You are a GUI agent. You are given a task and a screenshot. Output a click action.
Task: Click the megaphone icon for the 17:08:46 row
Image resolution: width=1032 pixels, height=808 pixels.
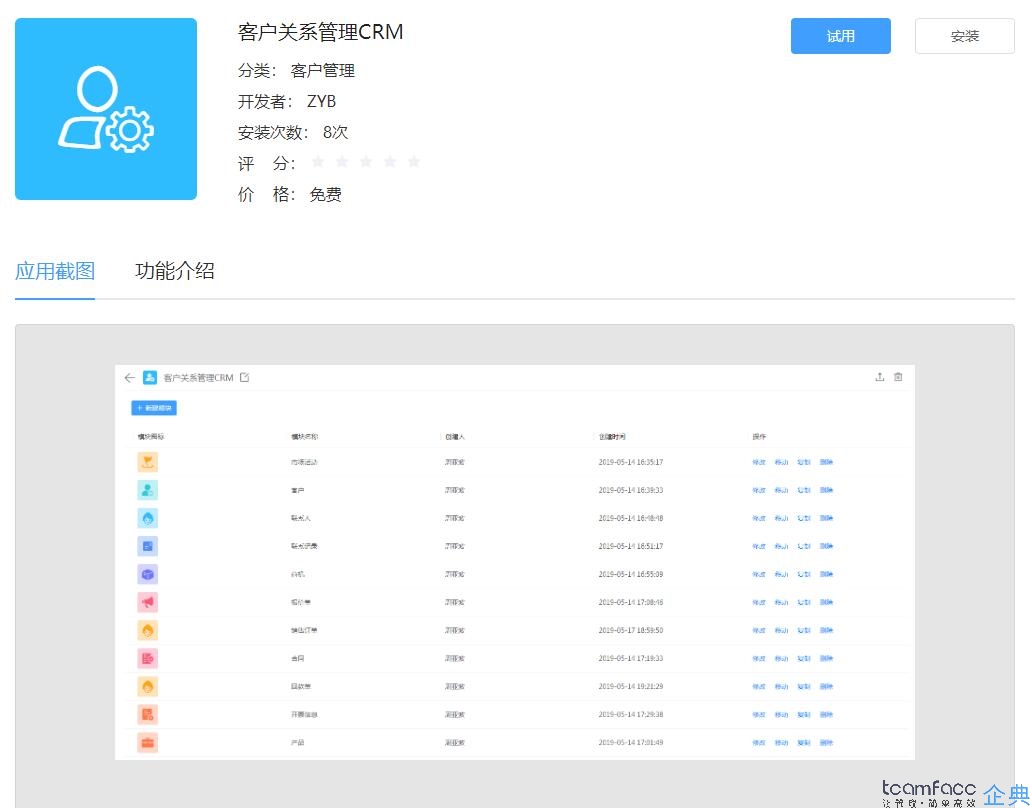pos(147,602)
